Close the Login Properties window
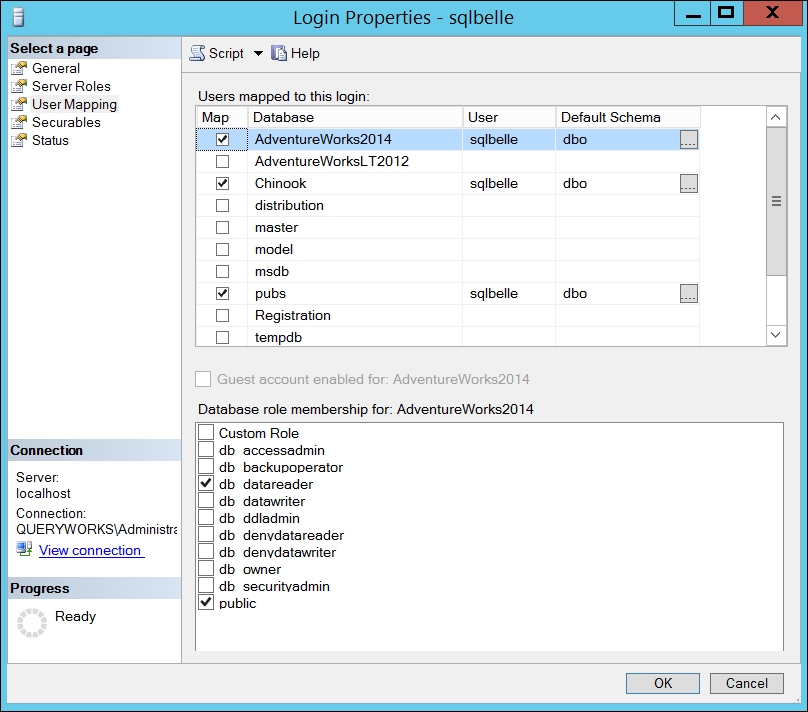Screen dimensions: 808x712 772,13
